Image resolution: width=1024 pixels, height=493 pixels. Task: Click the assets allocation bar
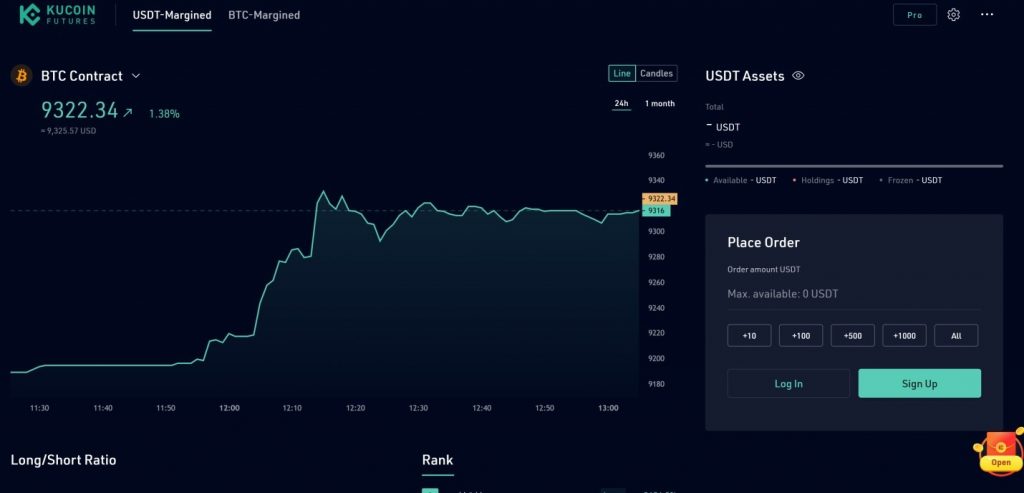(854, 166)
